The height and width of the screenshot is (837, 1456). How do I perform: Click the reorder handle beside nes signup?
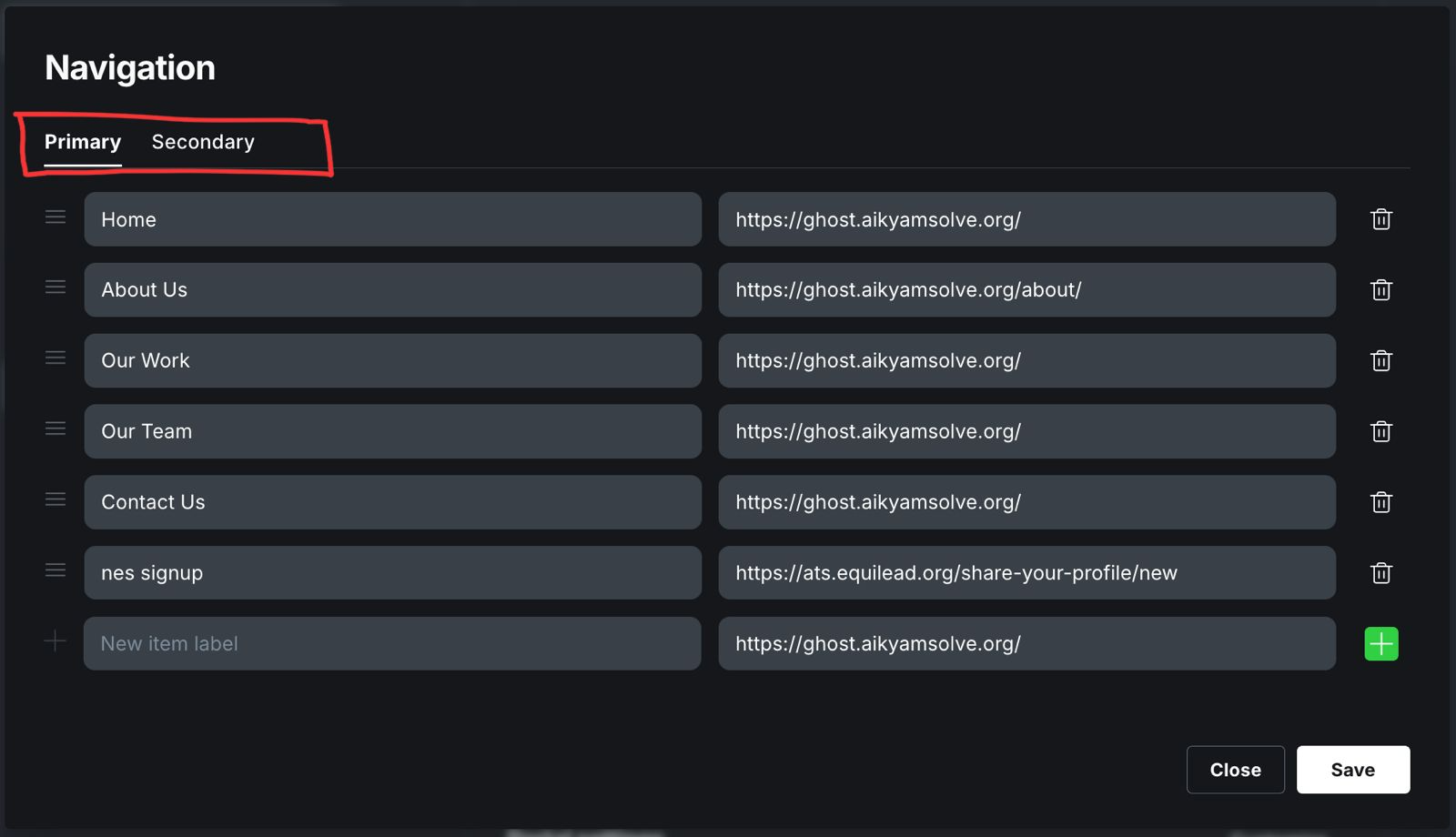(56, 570)
